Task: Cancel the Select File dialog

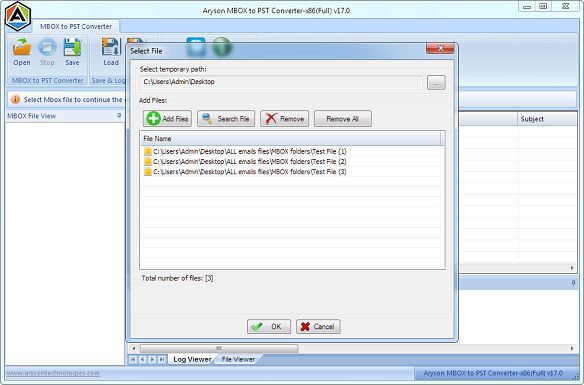Action: [x=318, y=327]
